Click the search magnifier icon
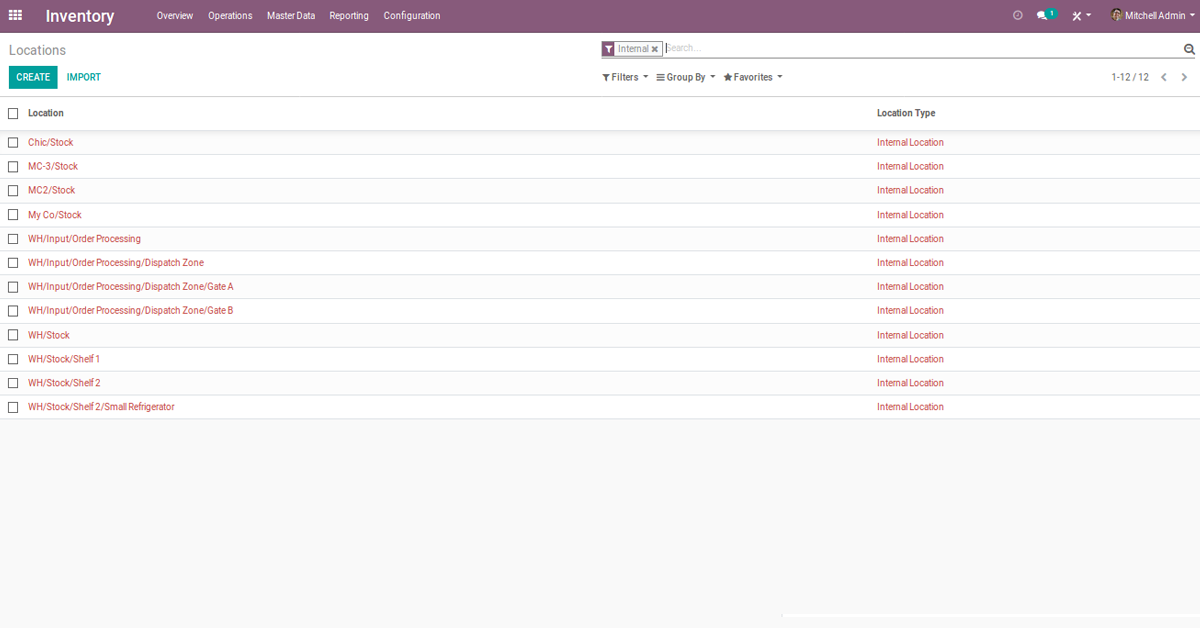Viewport: 1200px width, 628px height. (x=1189, y=49)
